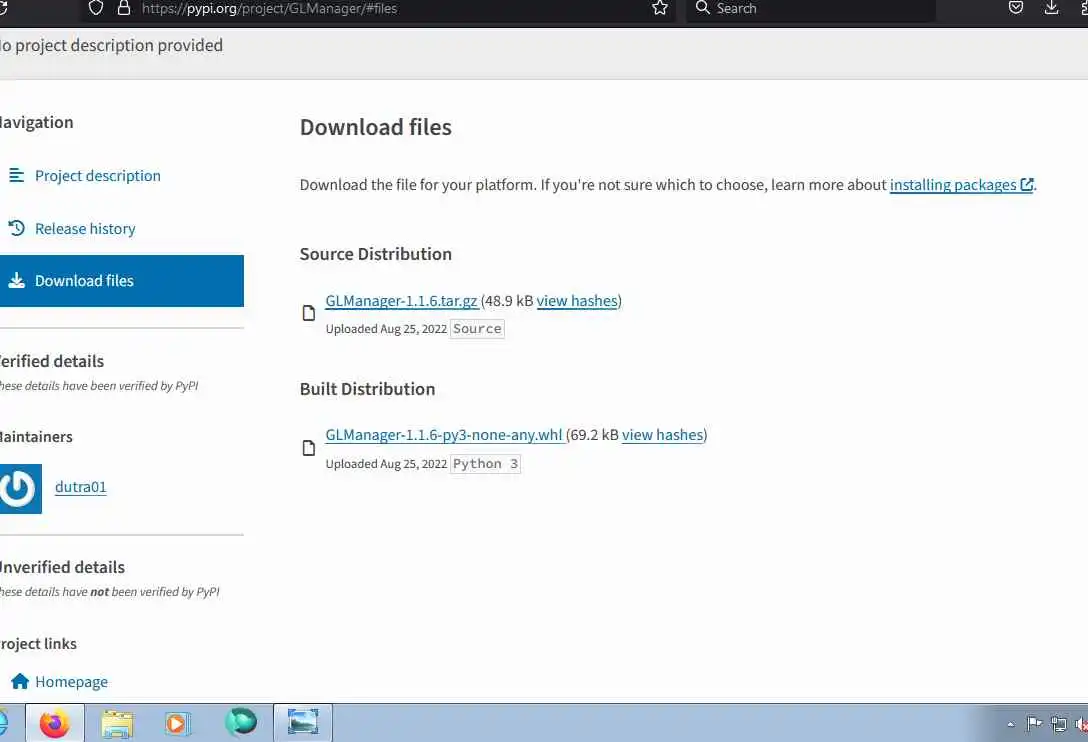Image resolution: width=1088 pixels, height=742 pixels.
Task: Click the magnifier icon in search box
Action: [702, 8]
